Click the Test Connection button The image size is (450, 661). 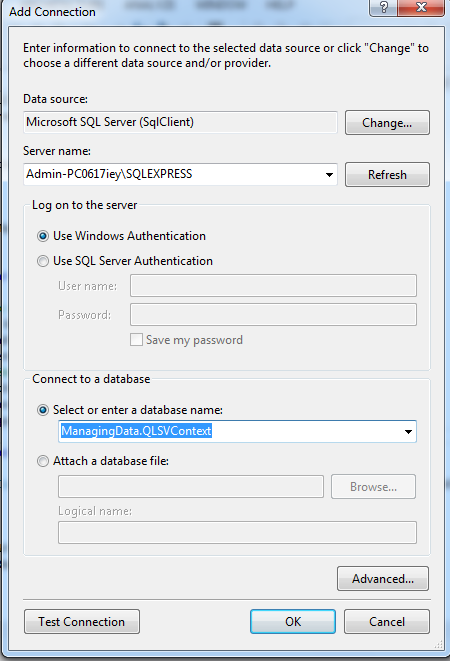click(x=82, y=622)
